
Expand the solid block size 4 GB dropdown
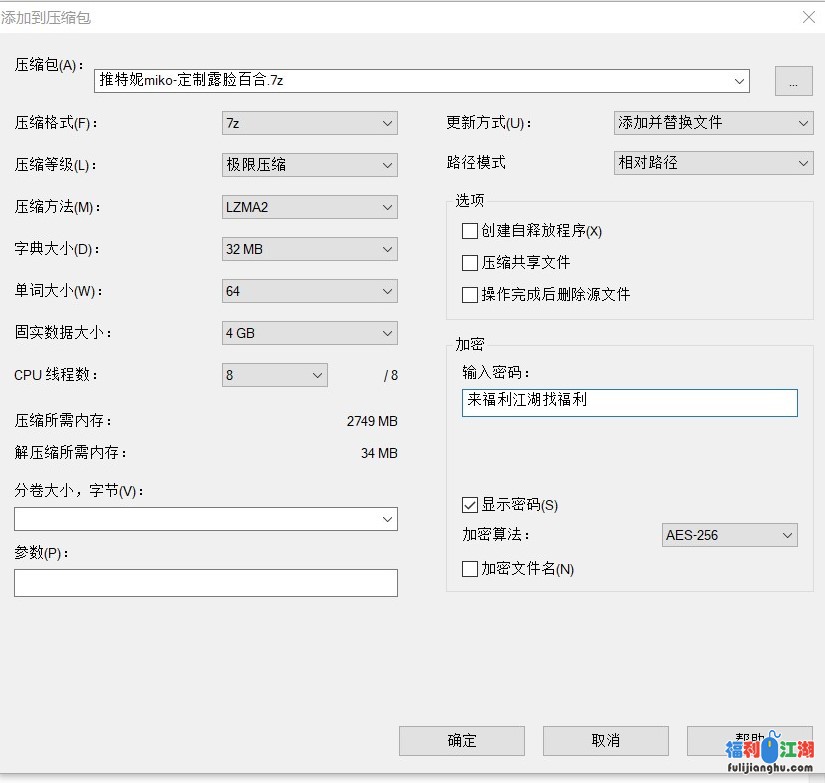309,333
